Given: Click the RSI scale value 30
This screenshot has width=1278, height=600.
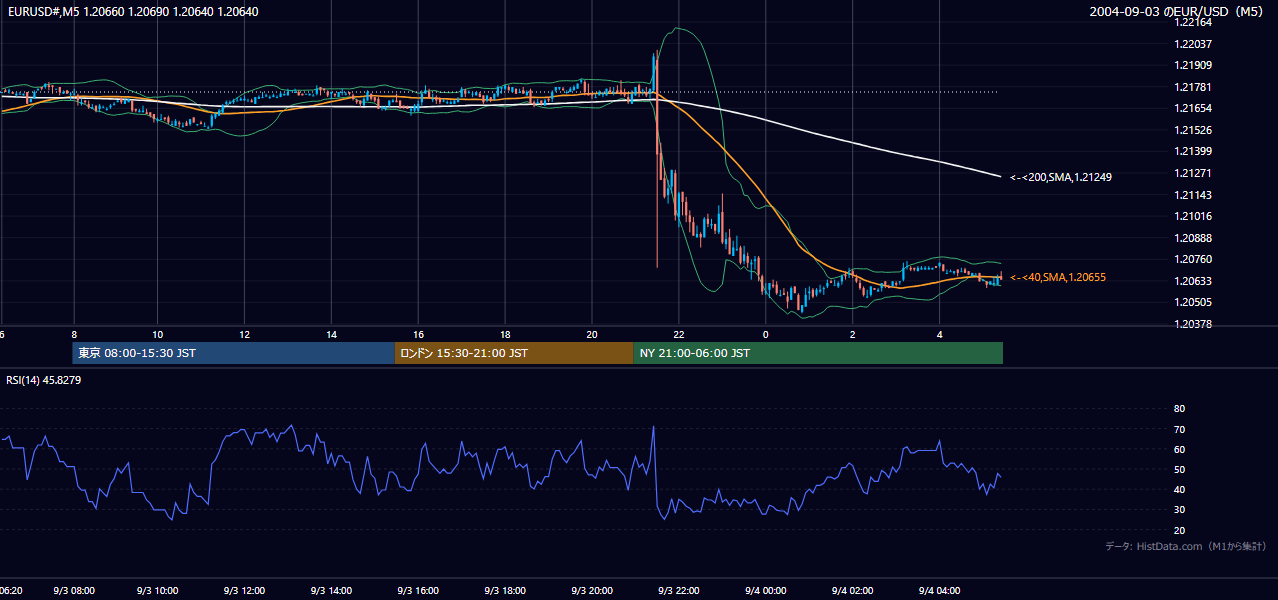Looking at the screenshot, I should point(1179,509).
